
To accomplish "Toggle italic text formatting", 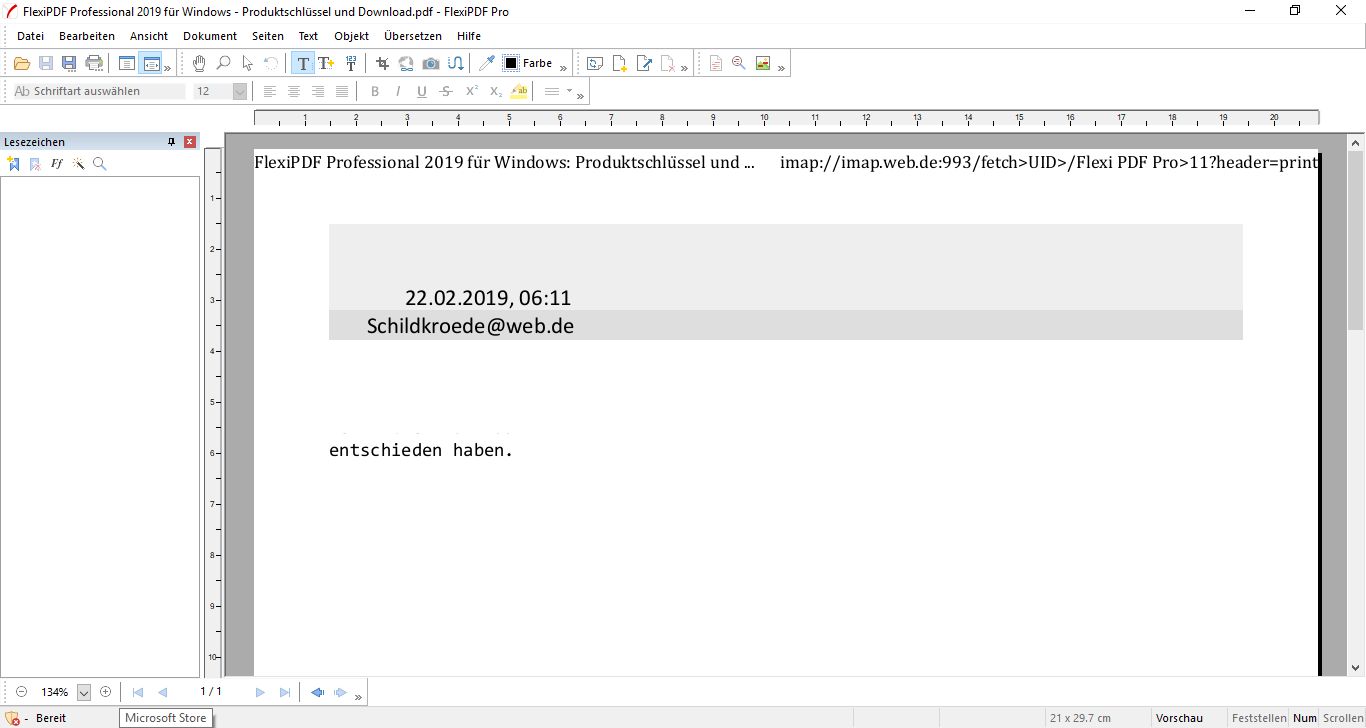I will pos(398,91).
